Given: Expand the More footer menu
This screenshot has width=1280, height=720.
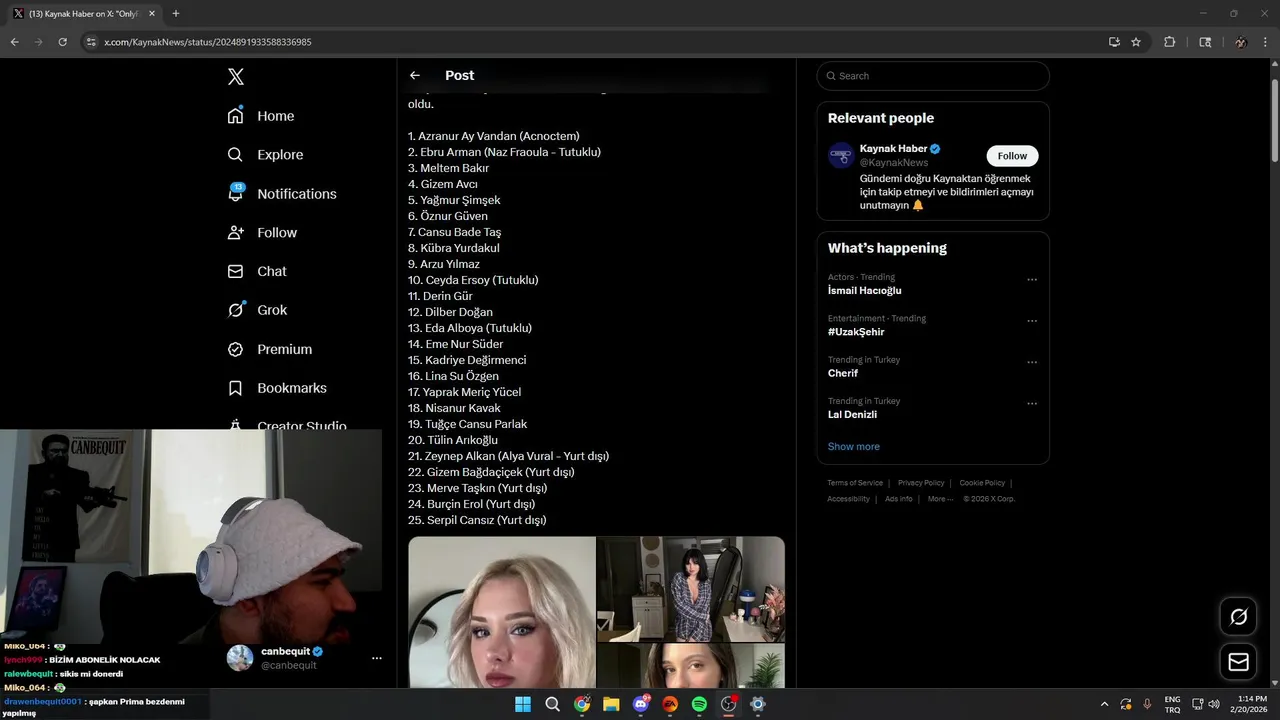Looking at the screenshot, I should tap(940, 499).
